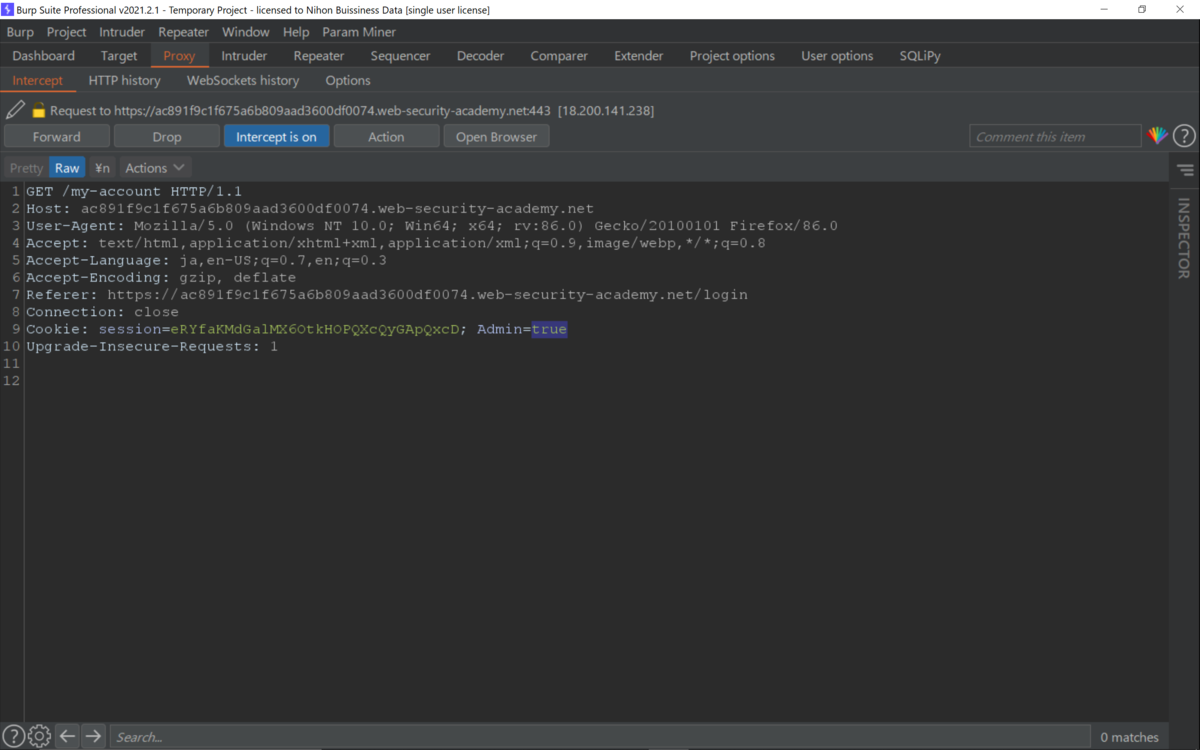1200x750 pixels.
Task: Click the hamburger menu icon above Inspector
Action: [1185, 170]
